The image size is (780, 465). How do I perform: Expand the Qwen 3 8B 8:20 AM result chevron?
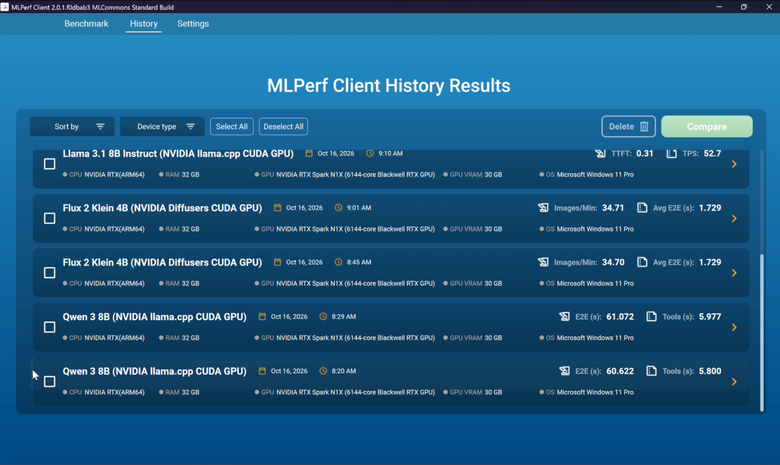[x=734, y=382]
